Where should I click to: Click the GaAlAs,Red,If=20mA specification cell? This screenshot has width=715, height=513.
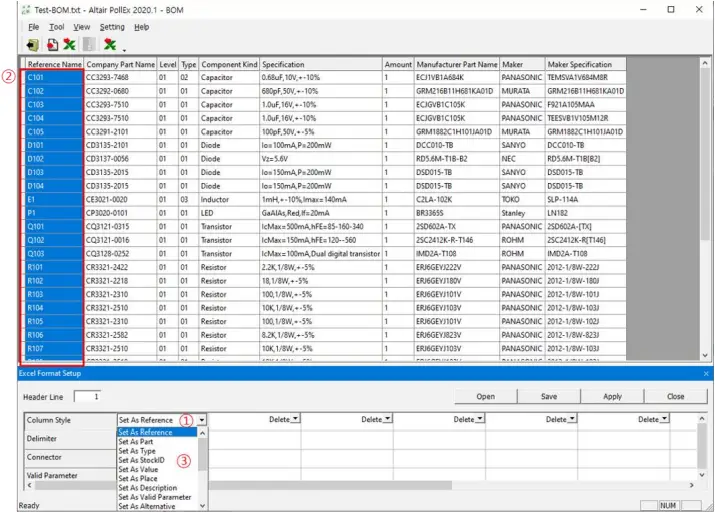(321, 213)
